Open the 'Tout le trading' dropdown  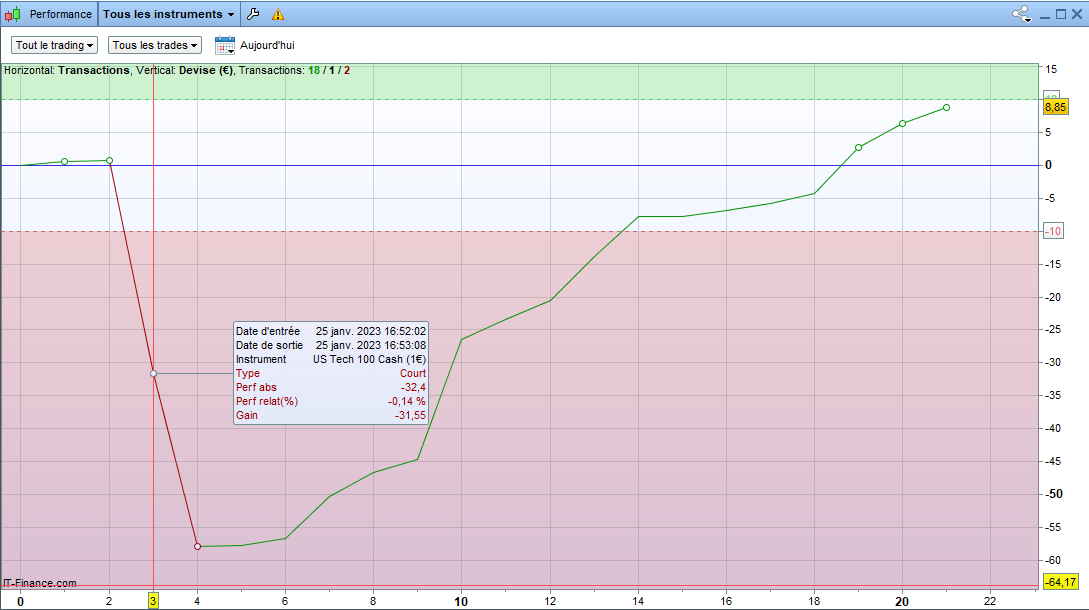point(55,45)
